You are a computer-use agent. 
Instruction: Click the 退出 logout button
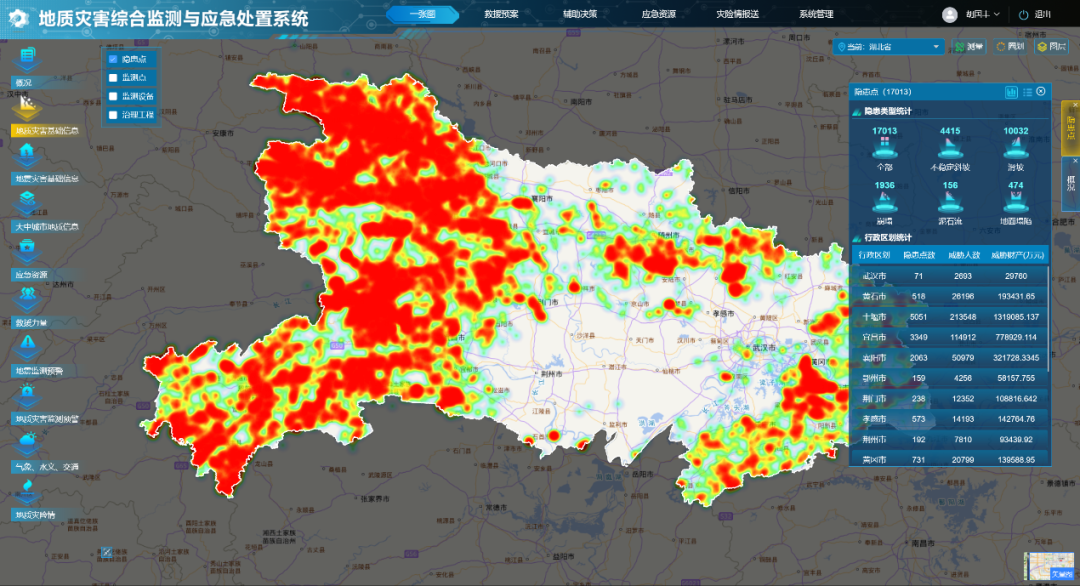click(1035, 14)
